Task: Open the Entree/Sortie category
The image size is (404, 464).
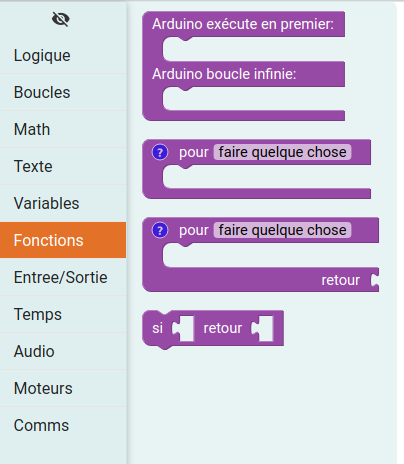Action: (63, 277)
